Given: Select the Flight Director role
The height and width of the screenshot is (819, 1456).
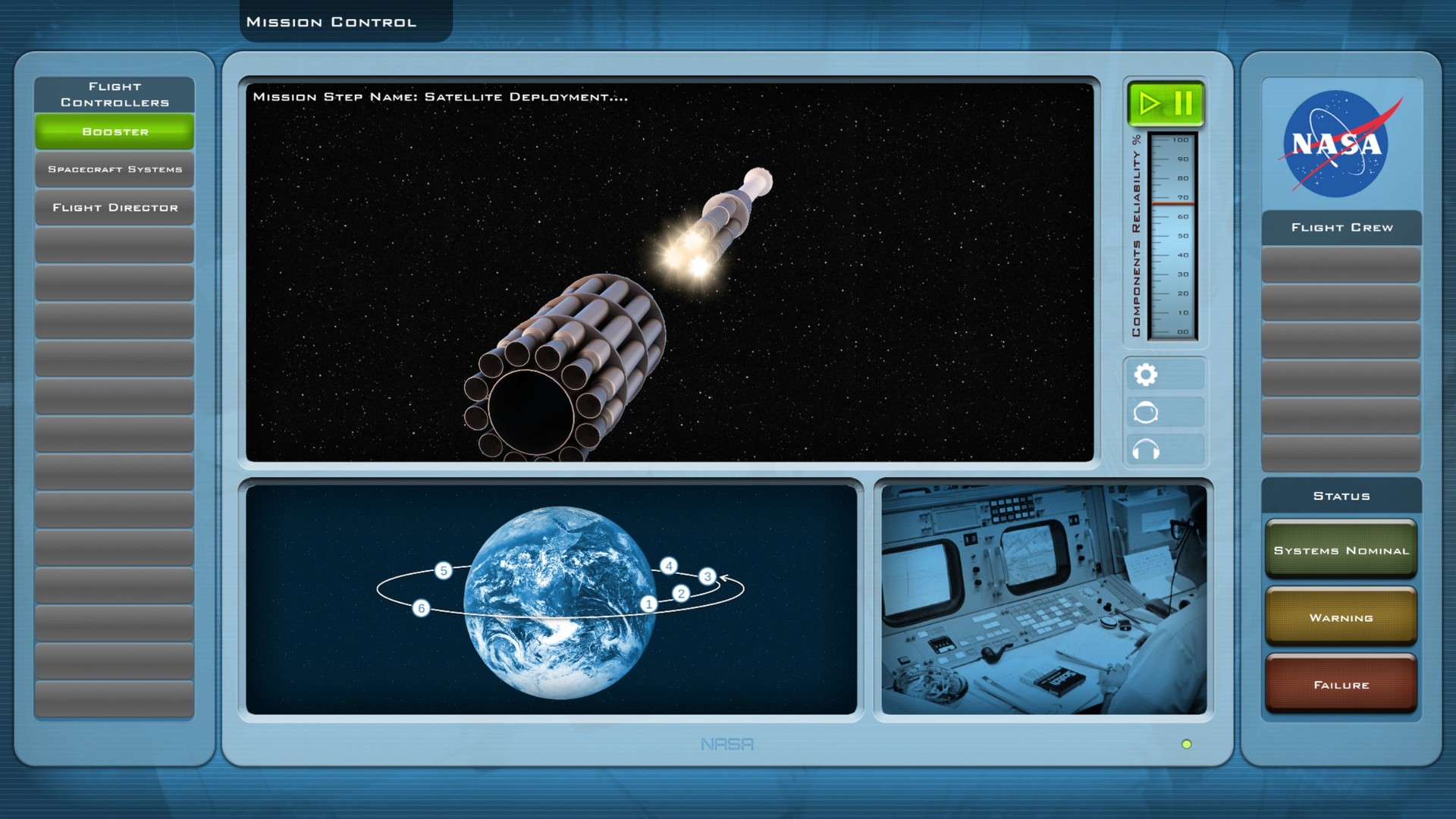Looking at the screenshot, I should (114, 206).
